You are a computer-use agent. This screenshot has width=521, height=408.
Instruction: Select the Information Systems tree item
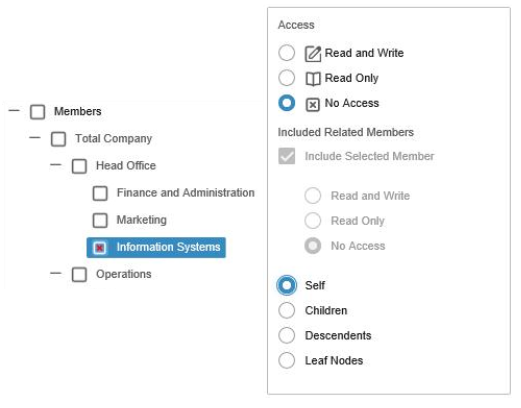(x=156, y=248)
